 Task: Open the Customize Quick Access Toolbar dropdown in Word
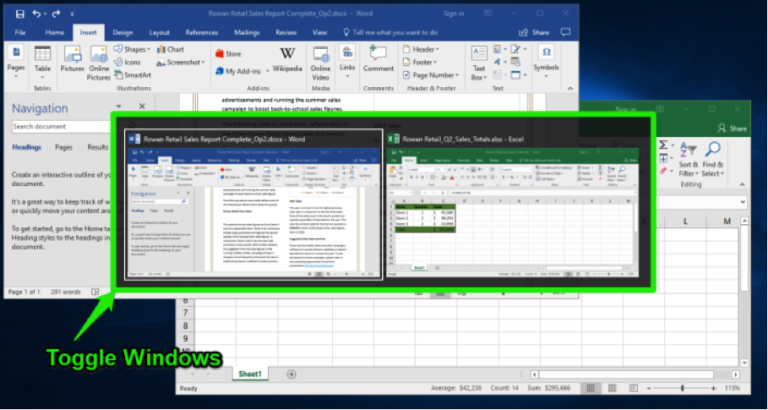coord(72,14)
